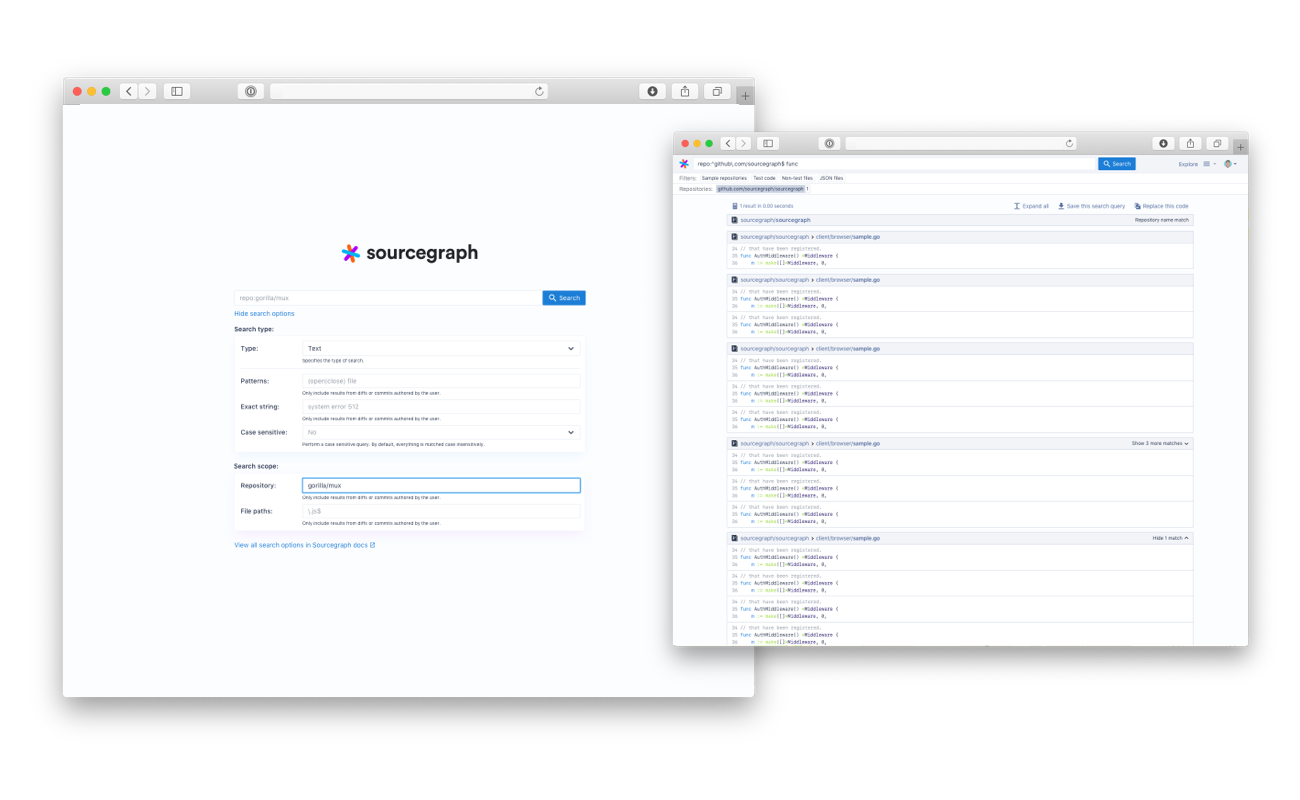Viewport: 1300px width, 800px height.
Task: Open the Case sensitive dropdown
Action: (x=441, y=433)
